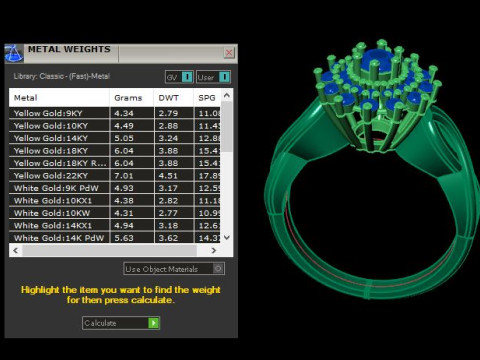Screen dimensions: 480x360
Task: Click the 4.51 DWT value
Action: pyautogui.click(x=168, y=176)
